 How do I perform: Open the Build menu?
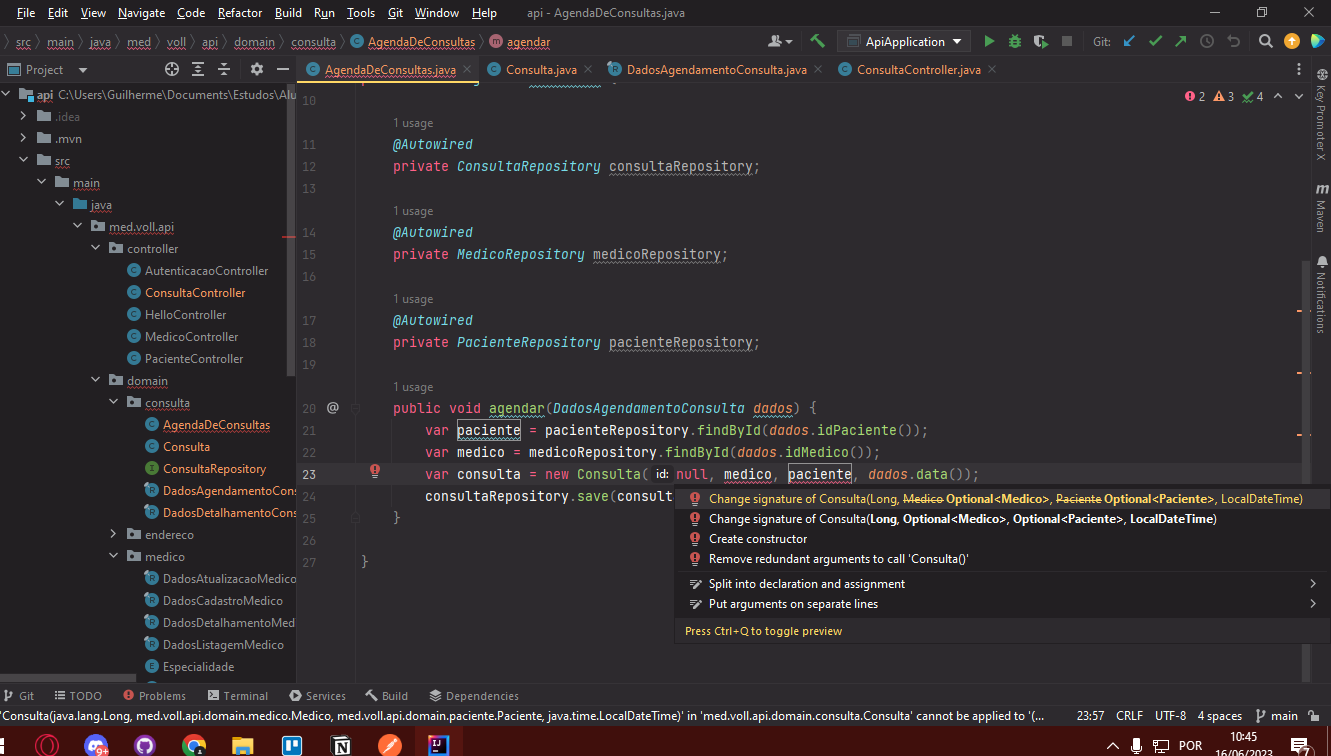(288, 13)
